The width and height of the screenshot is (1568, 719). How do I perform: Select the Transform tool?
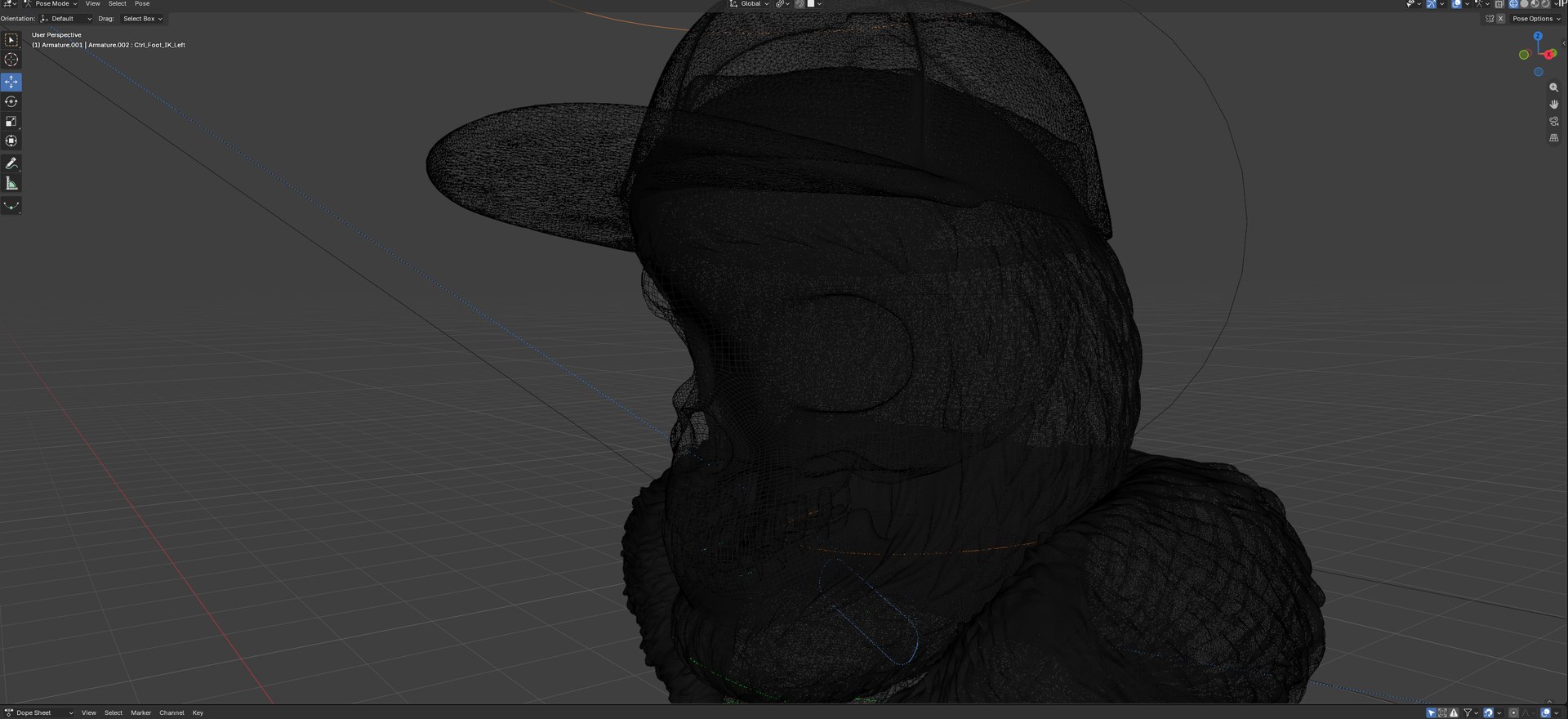(11, 141)
